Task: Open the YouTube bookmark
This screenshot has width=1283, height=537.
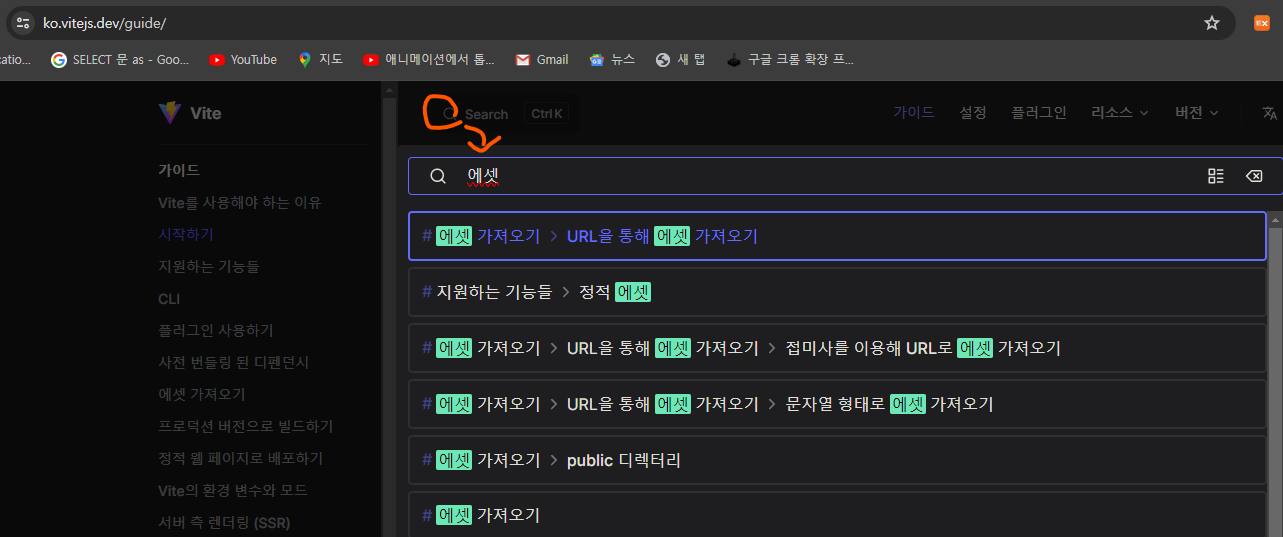Action: tap(243, 60)
